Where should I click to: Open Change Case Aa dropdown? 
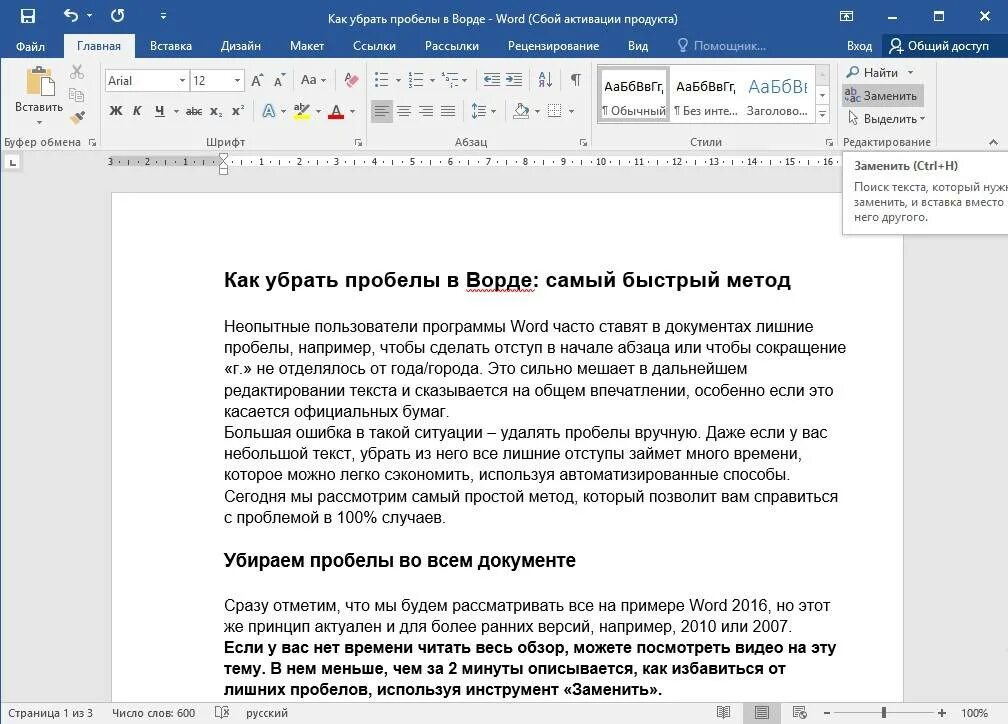(314, 80)
